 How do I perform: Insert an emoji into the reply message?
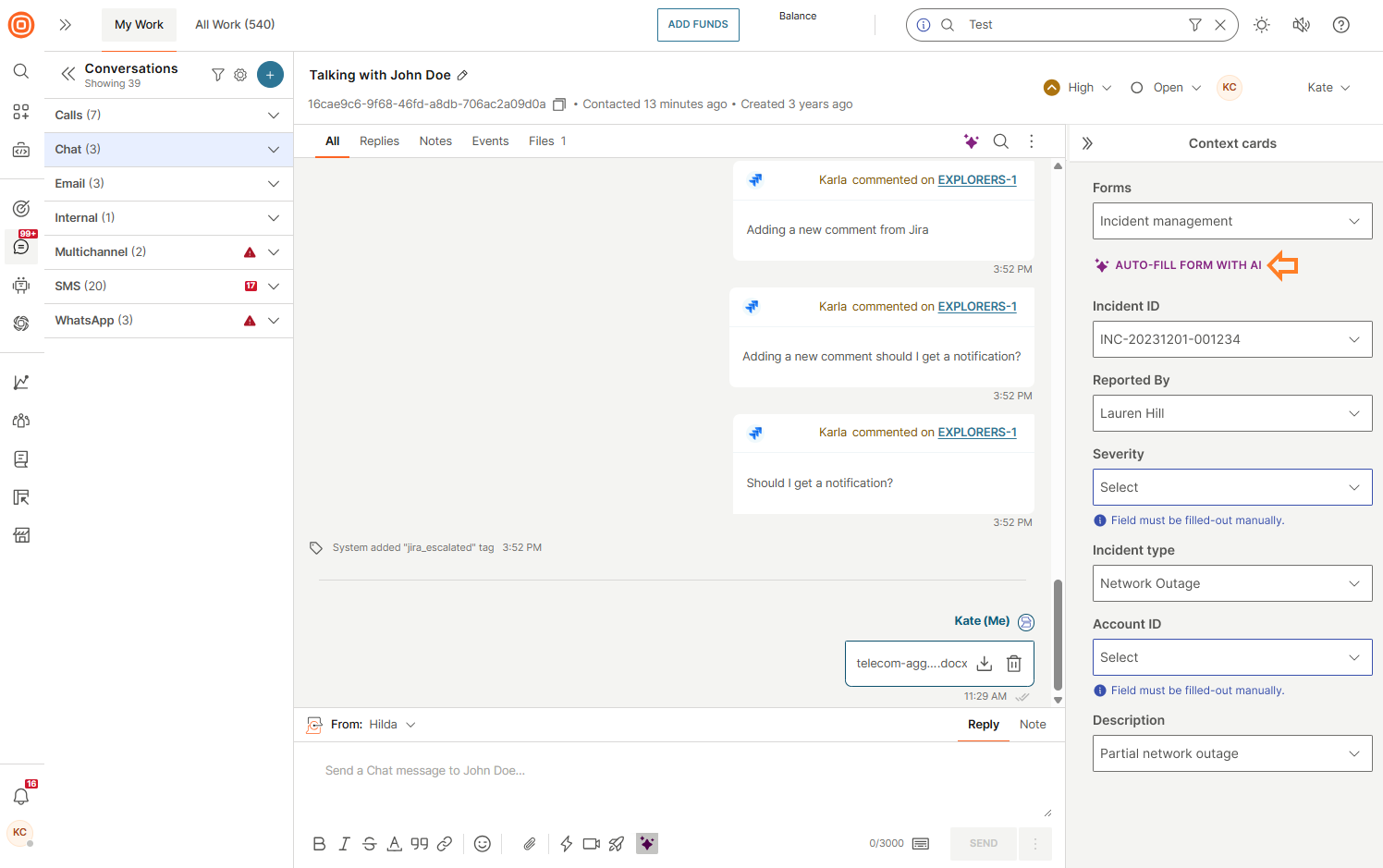[482, 843]
